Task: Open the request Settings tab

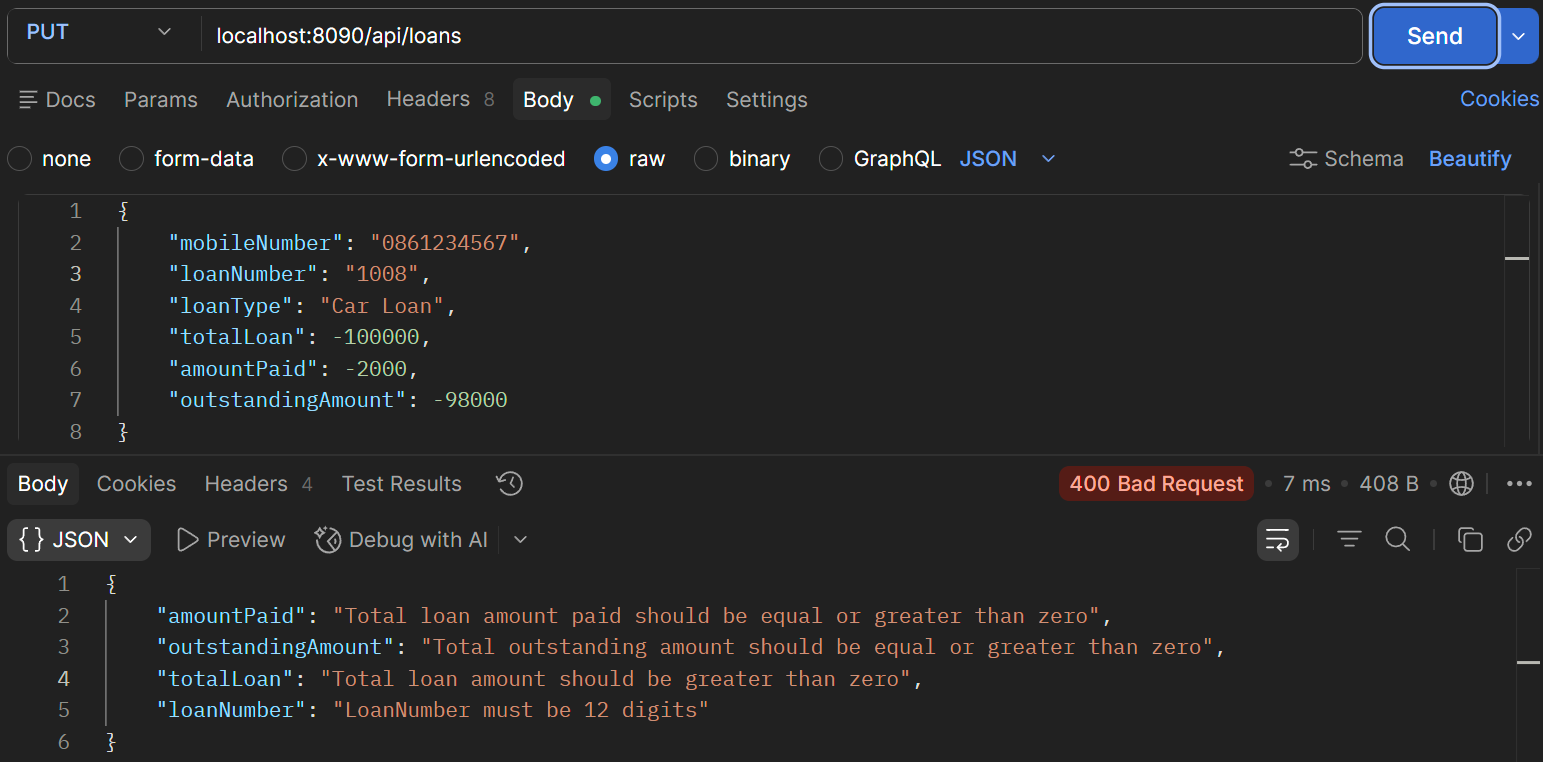Action: [766, 100]
